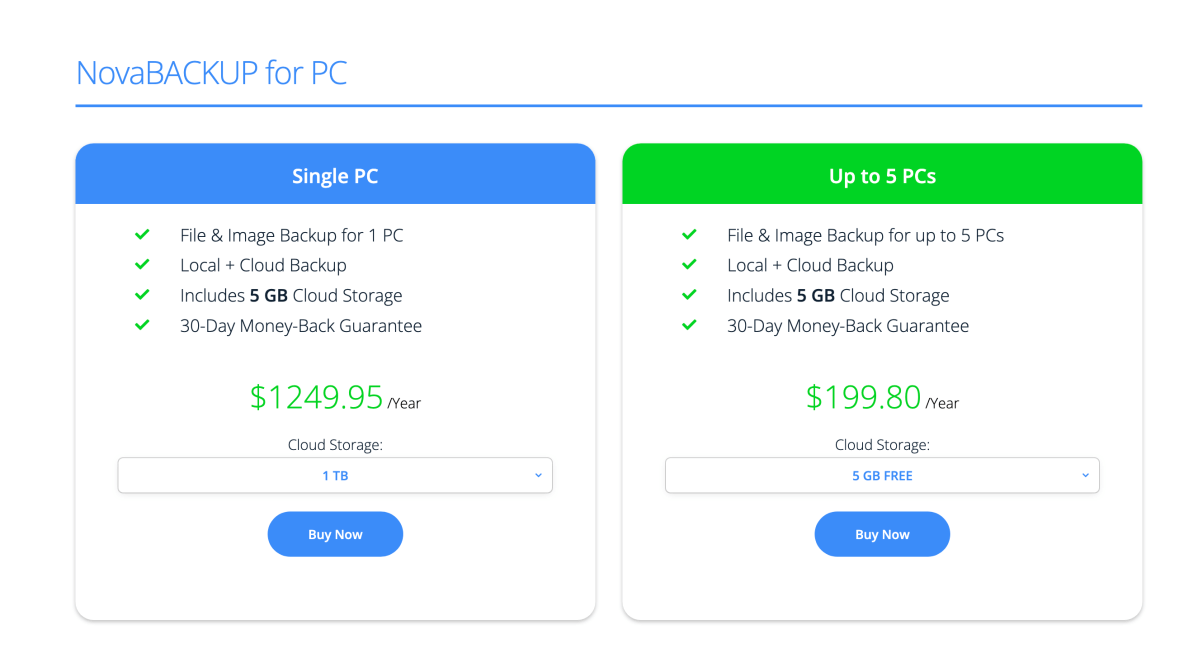1198x663 pixels.
Task: Click the $199.80 per year price
Action: click(x=882, y=397)
